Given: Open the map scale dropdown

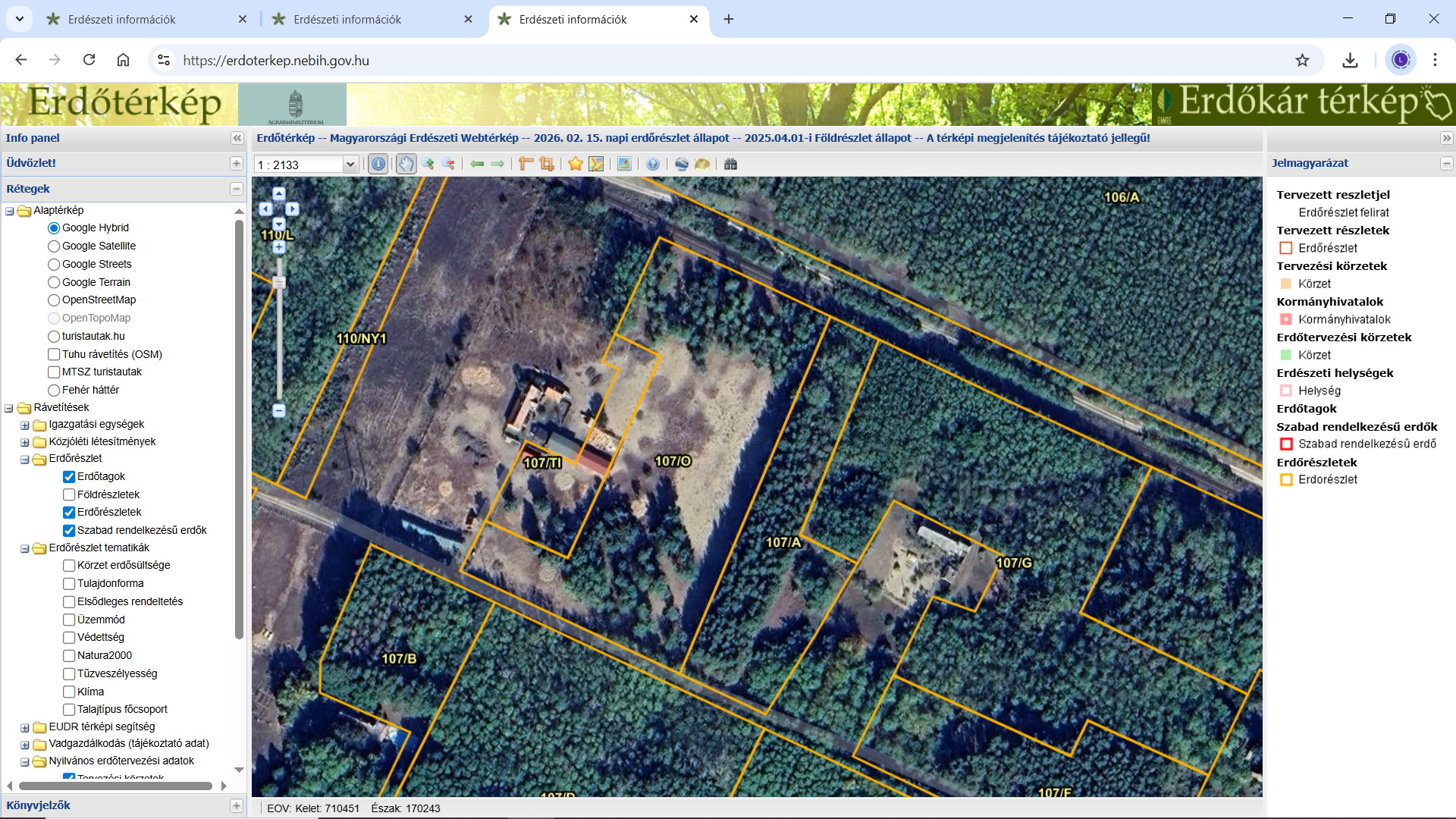Looking at the screenshot, I should 350,165.
